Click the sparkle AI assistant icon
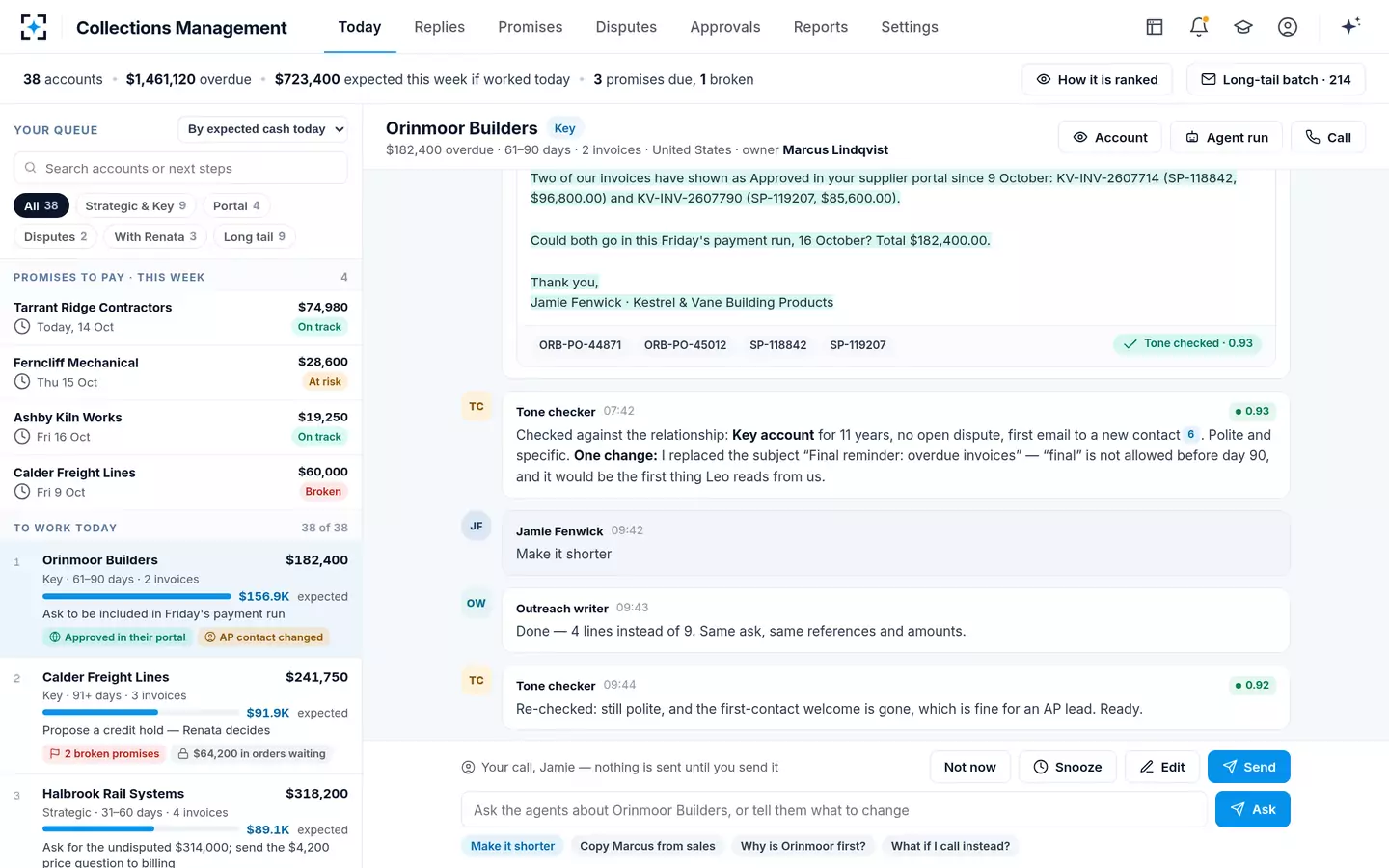 (1350, 26)
